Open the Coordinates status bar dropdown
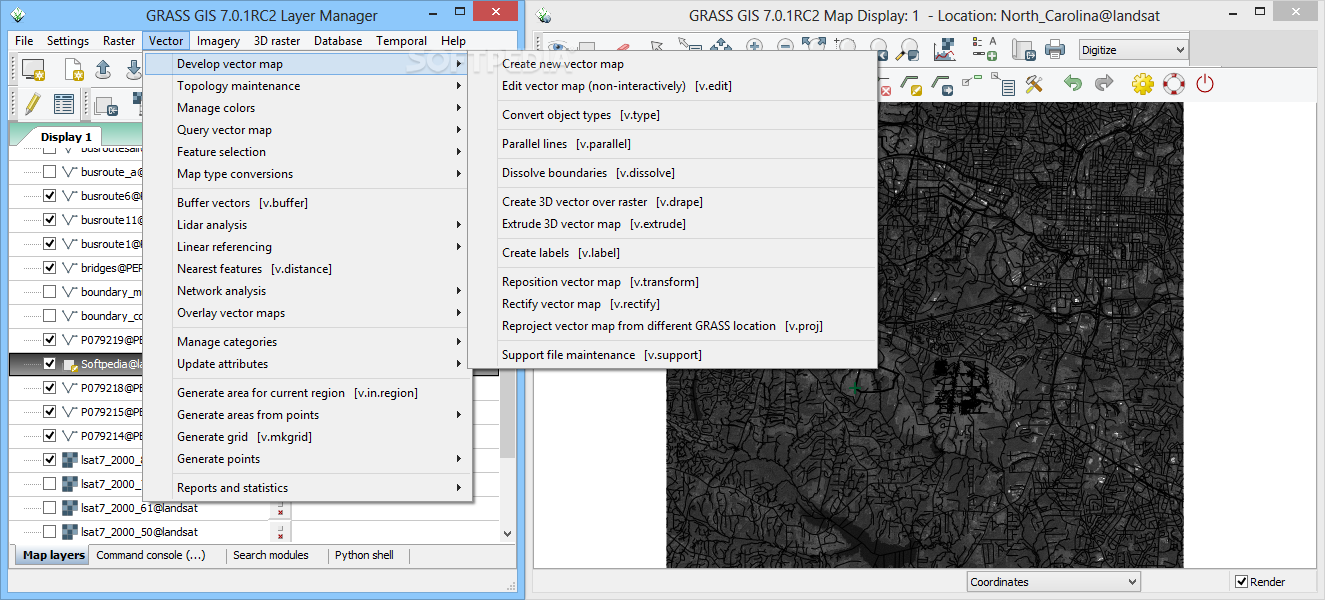 coord(1054,582)
